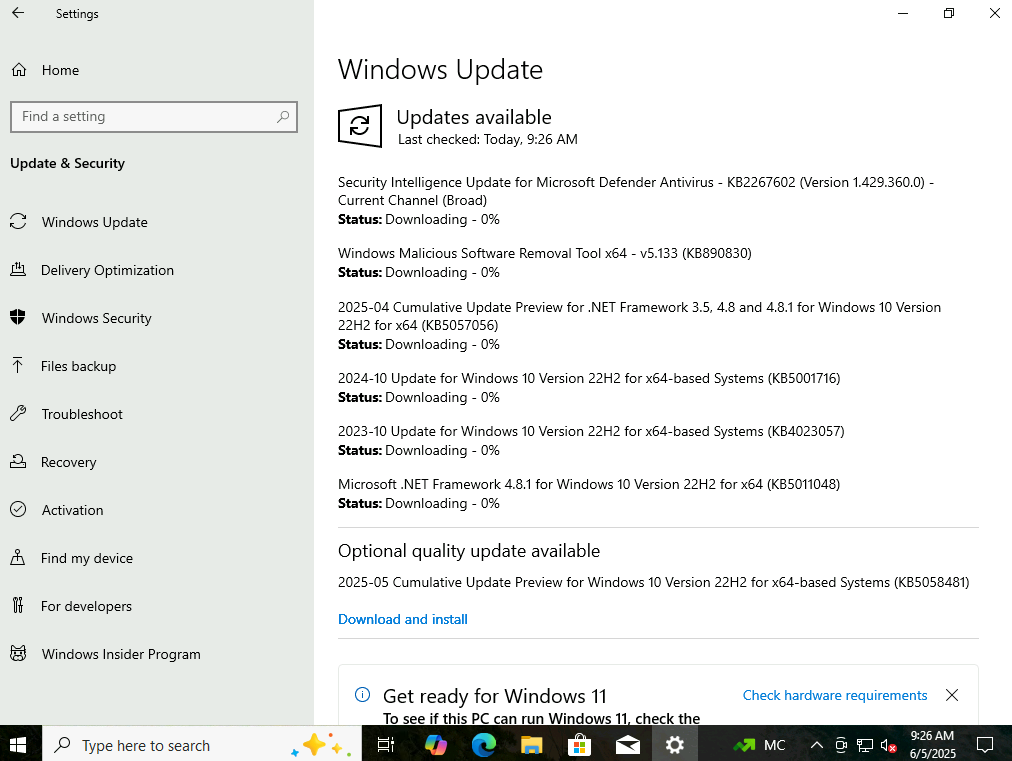Open Task View from the taskbar

pos(386,746)
